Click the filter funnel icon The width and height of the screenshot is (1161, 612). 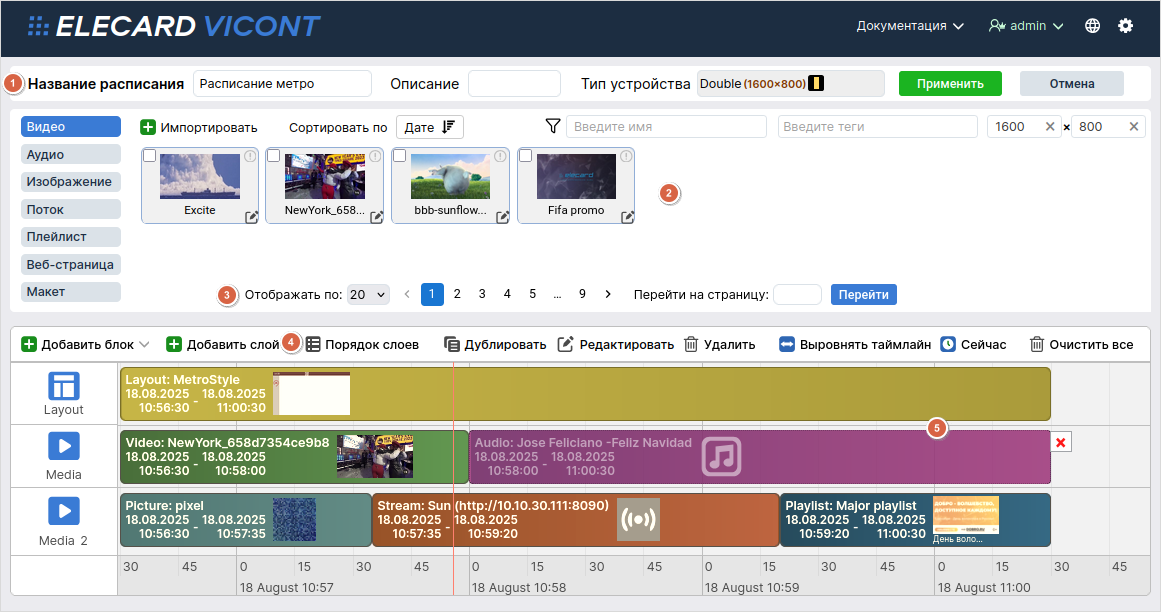[553, 126]
